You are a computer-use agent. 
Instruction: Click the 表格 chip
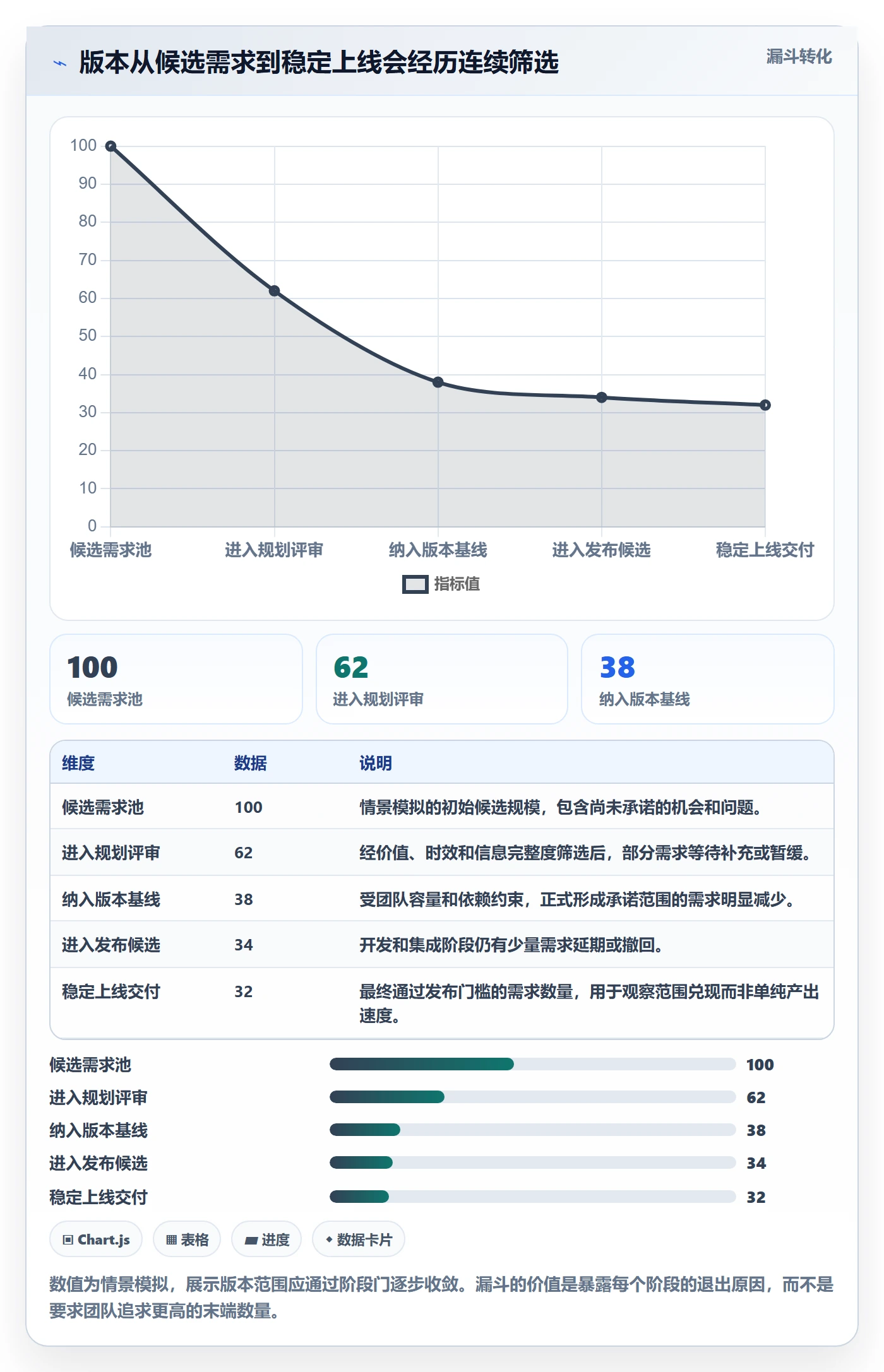187,1240
